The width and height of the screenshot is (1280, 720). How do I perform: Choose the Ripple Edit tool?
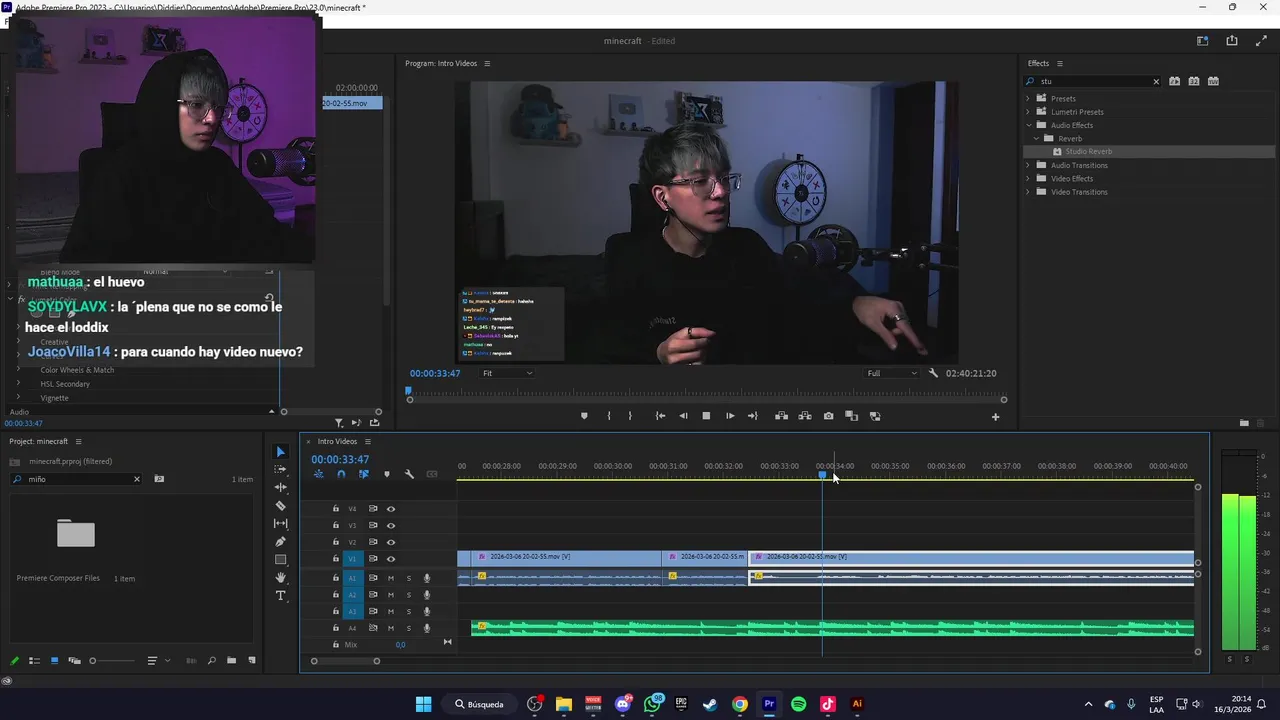pos(280,488)
